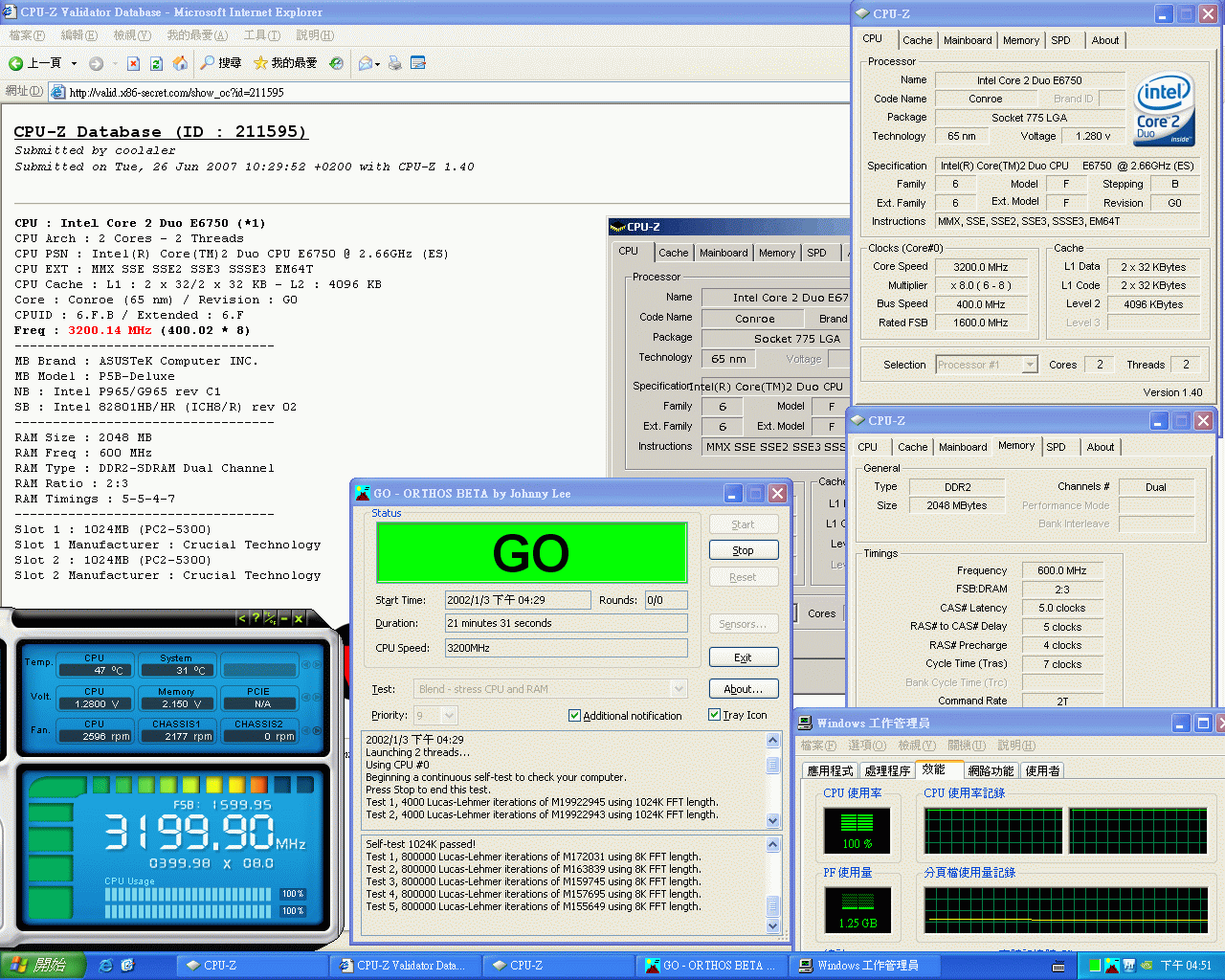Click CPU-Z Validator Database taskbar button
Image resolution: width=1225 pixels, height=980 pixels.
405,966
